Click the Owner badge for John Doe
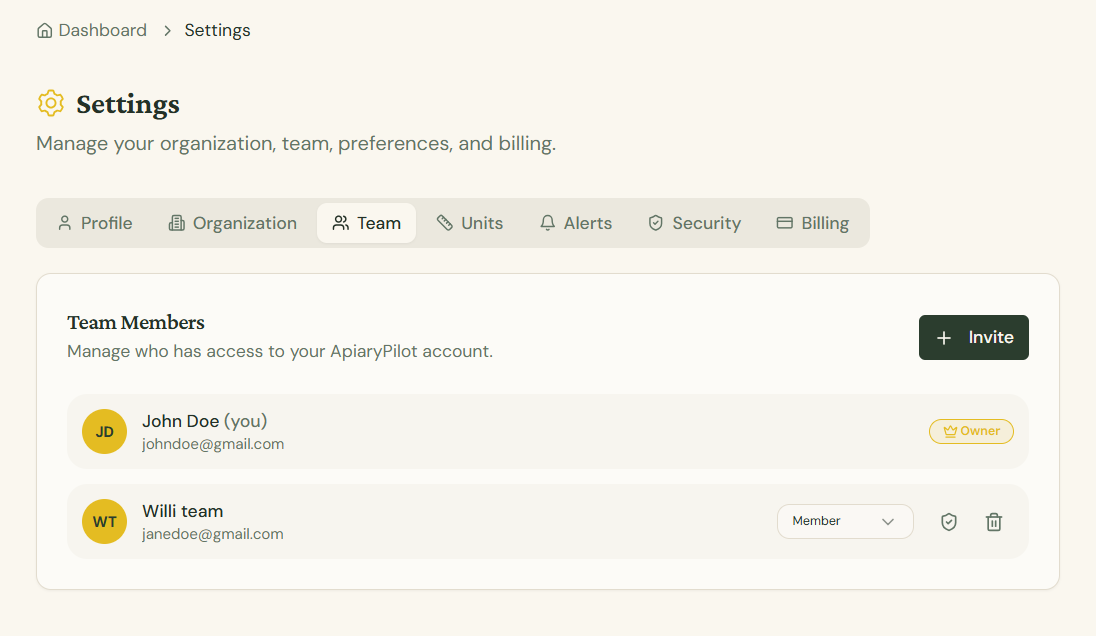This screenshot has width=1096, height=636. point(972,431)
